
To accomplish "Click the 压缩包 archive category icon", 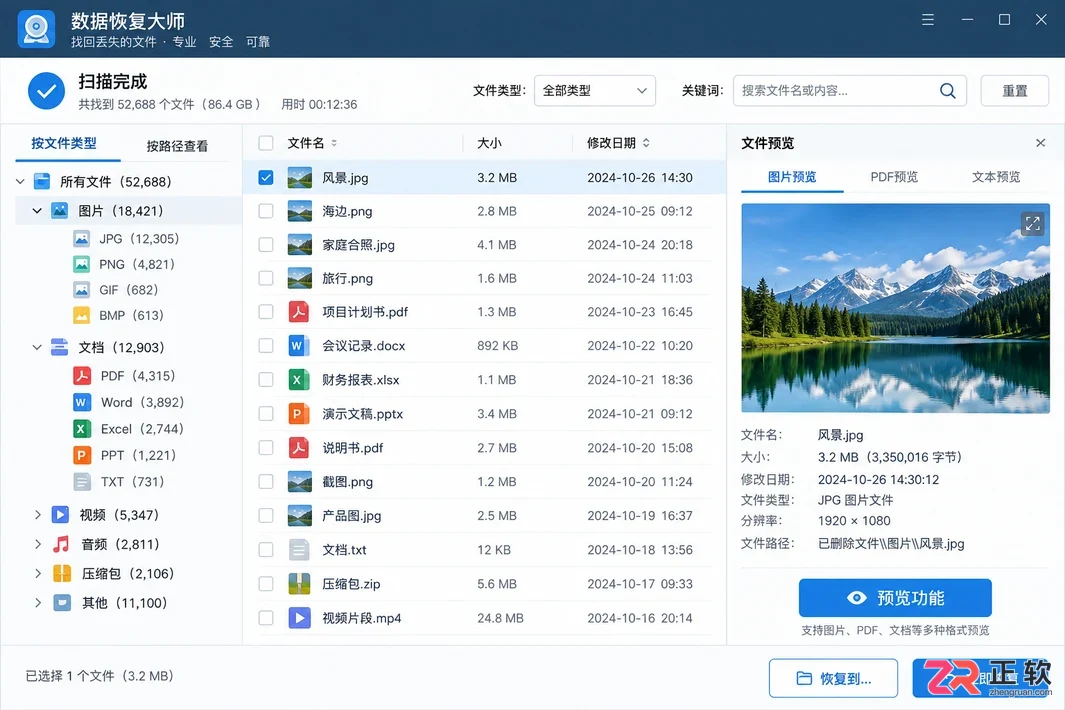I will point(62,573).
